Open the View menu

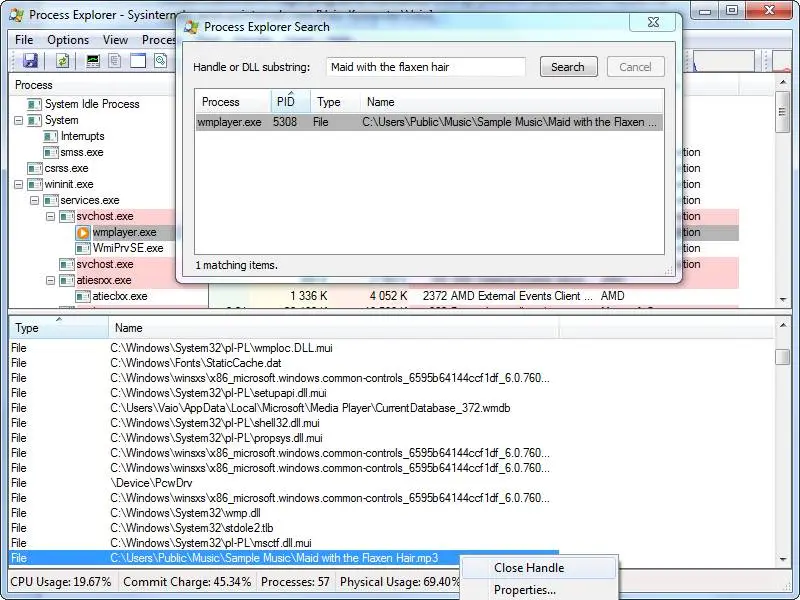tap(114, 39)
